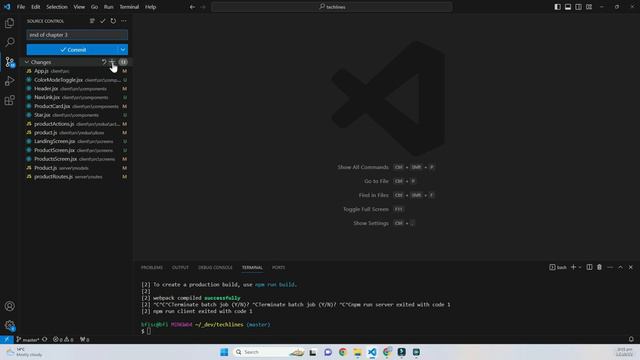Kill terminal with trash icon
Viewport: 640px width, 360px height.
tap(599, 267)
